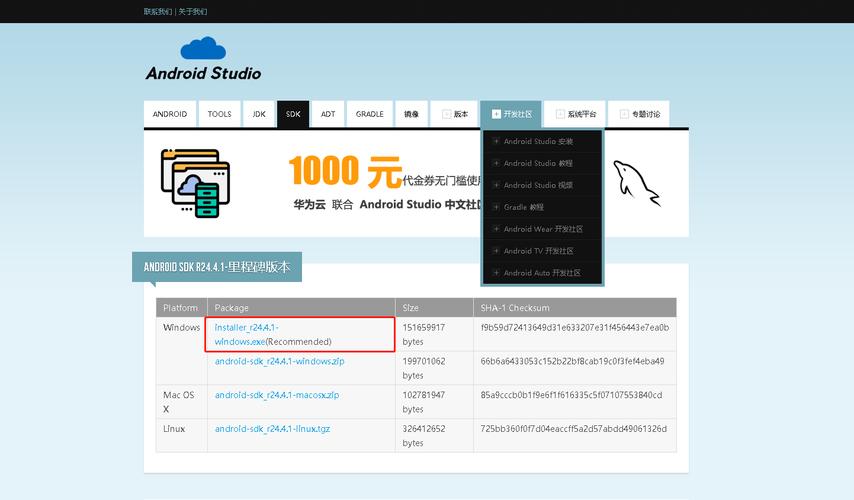Image resolution: width=854 pixels, height=500 pixels.
Task: Click the checksum starting 85a9cccb
Action: coord(571,395)
